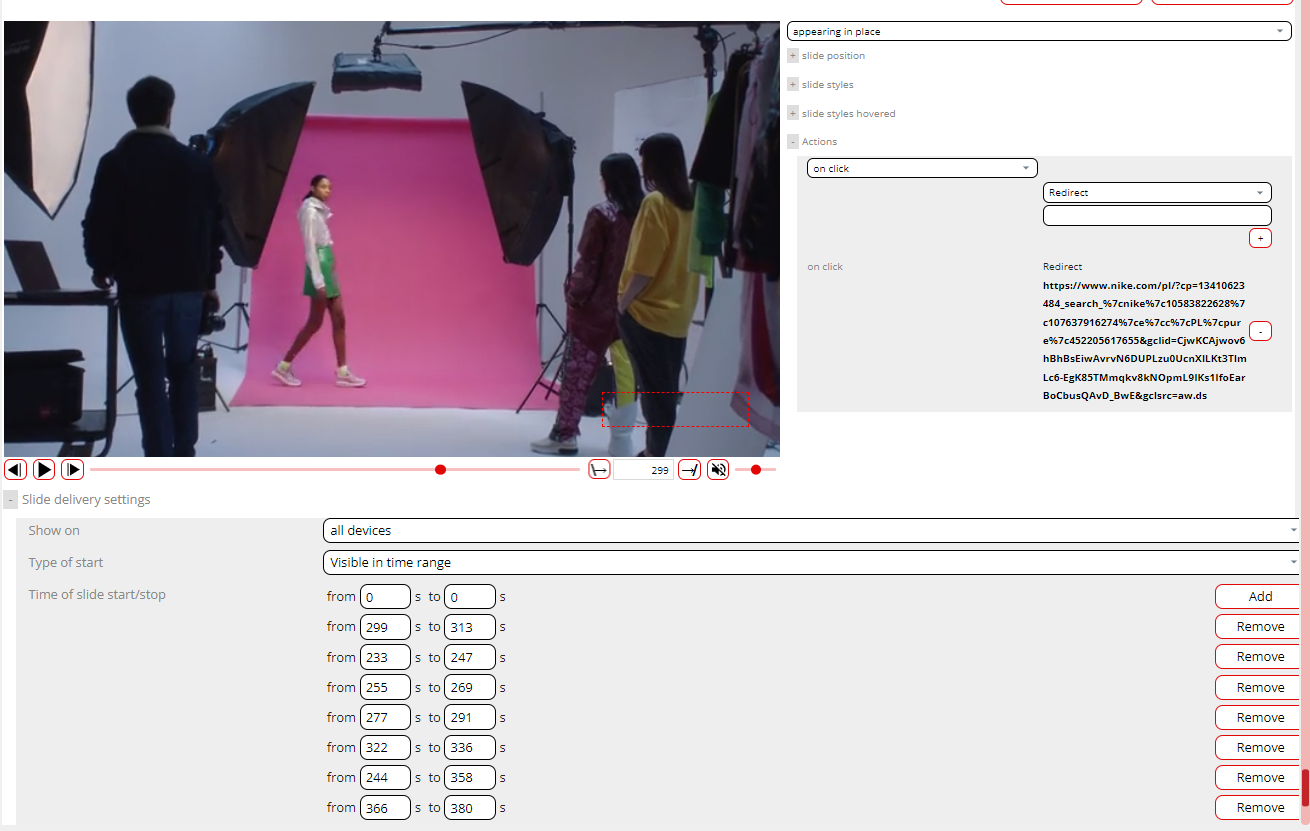
Task: Play the video preview
Action: (x=44, y=470)
